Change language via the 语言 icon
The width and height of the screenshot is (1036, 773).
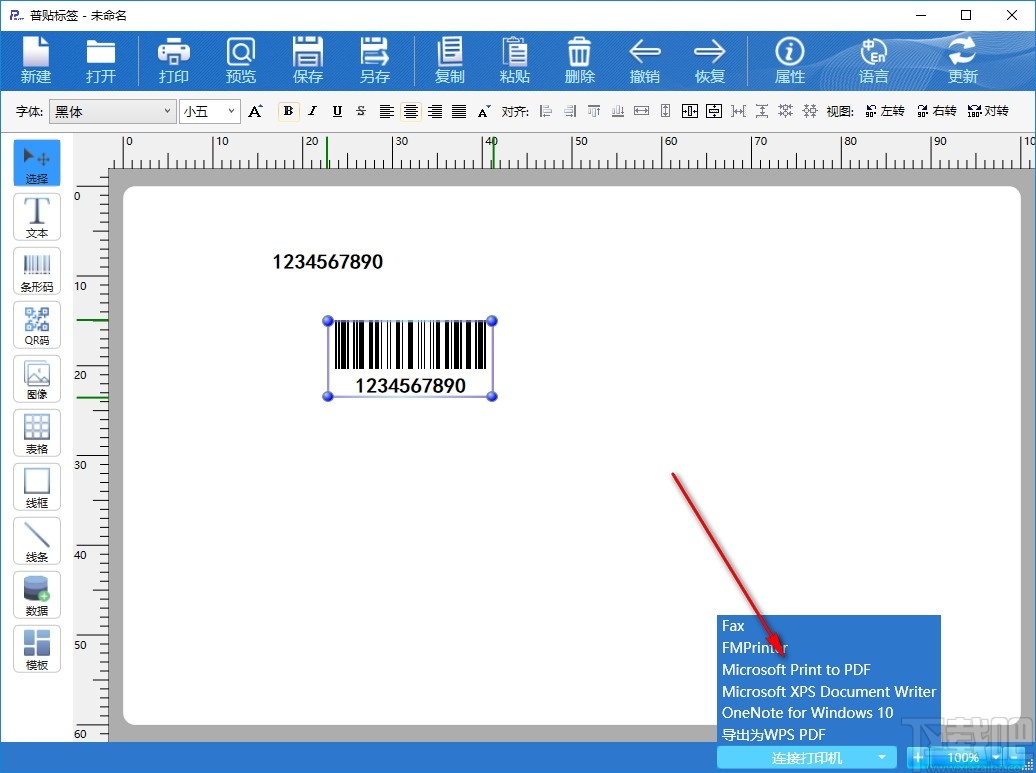pyautogui.click(x=873, y=60)
